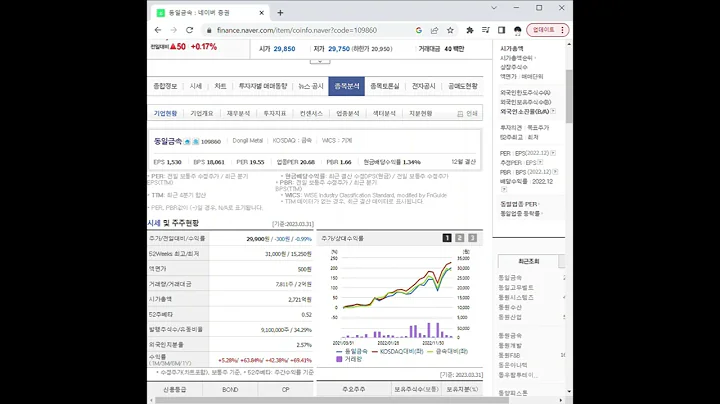Open 동원산업 in recent list

click(x=510, y=317)
